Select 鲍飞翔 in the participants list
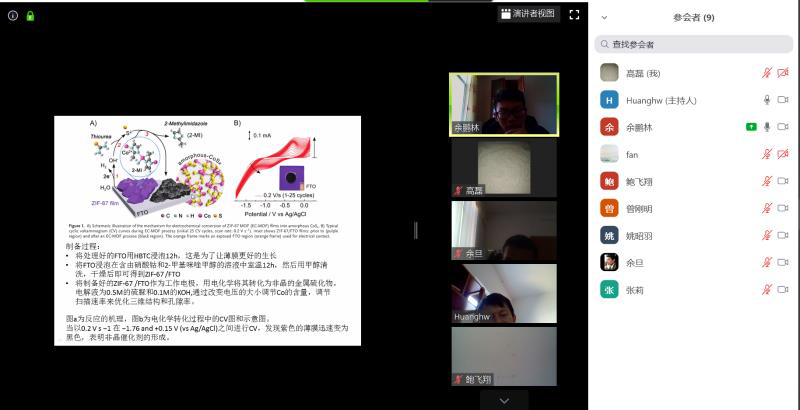800x410 pixels. tap(638, 181)
